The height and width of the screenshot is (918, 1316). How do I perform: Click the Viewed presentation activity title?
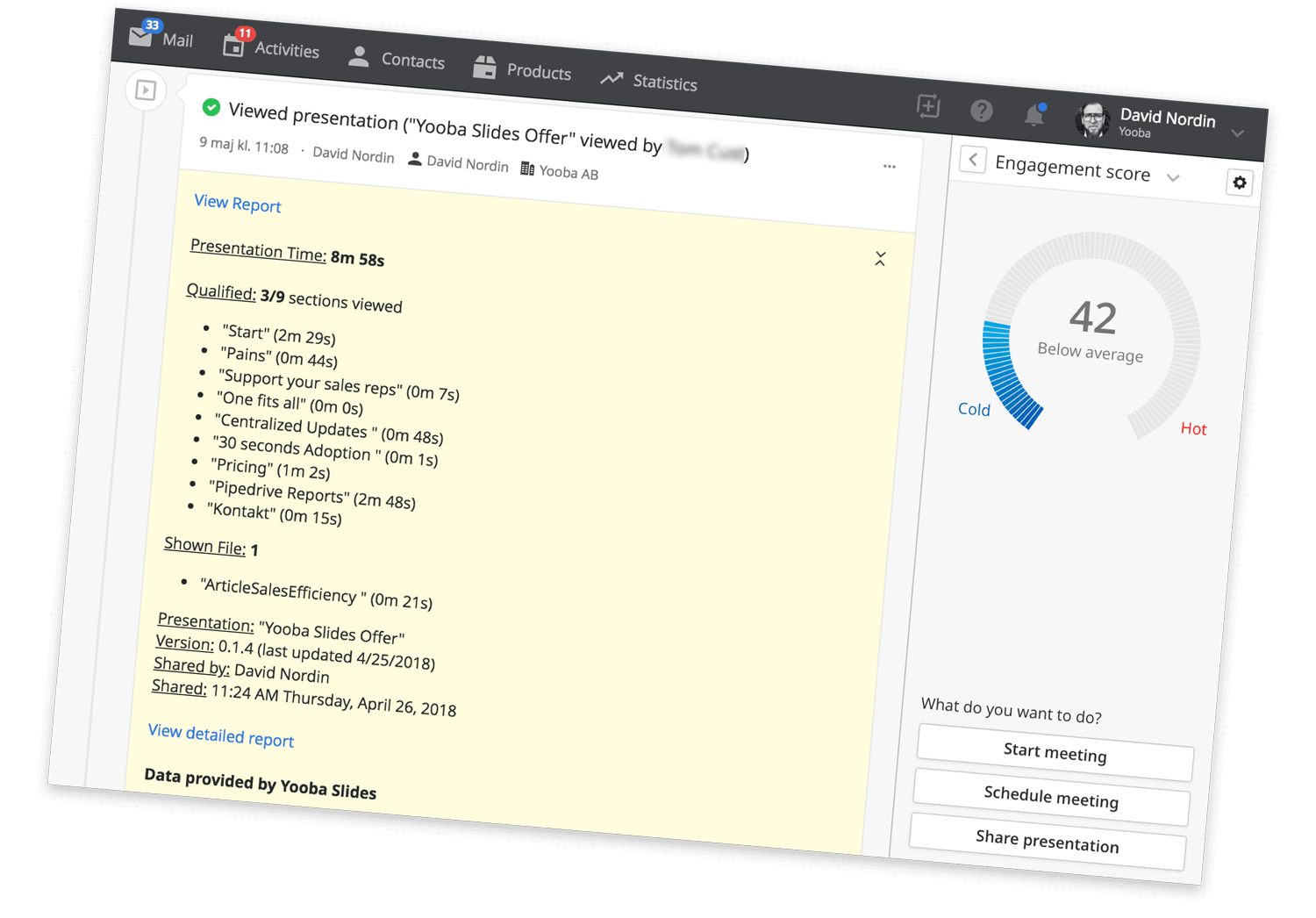(488, 132)
